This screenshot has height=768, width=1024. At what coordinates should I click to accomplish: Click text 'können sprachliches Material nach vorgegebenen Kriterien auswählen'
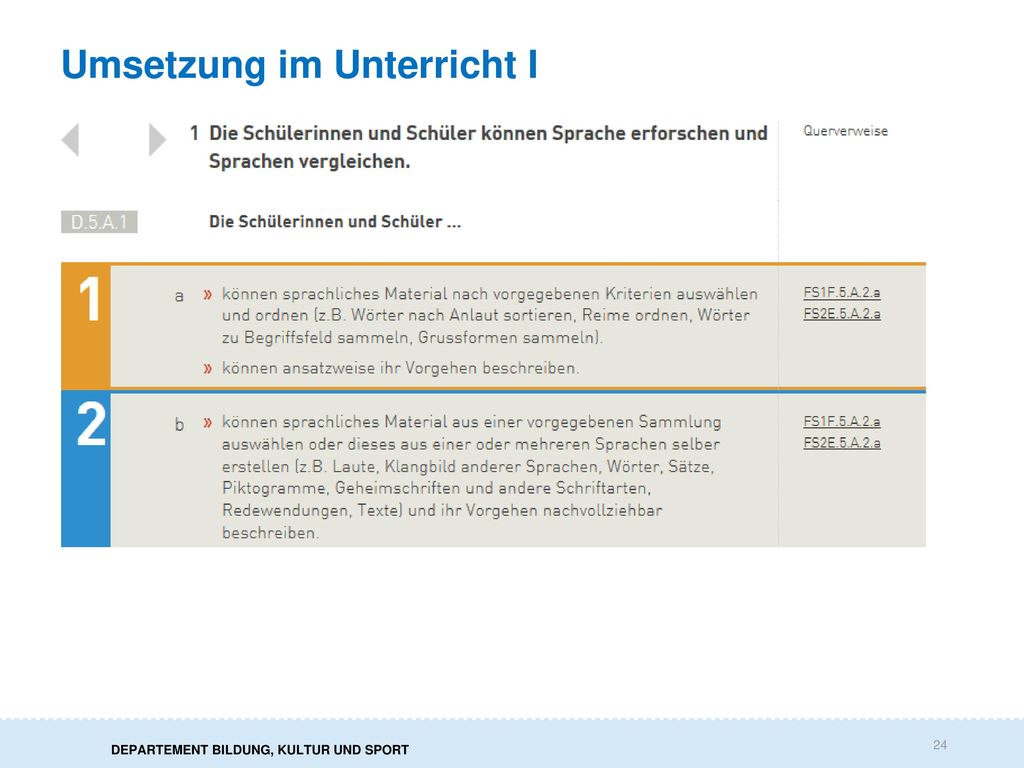pyautogui.click(x=490, y=295)
